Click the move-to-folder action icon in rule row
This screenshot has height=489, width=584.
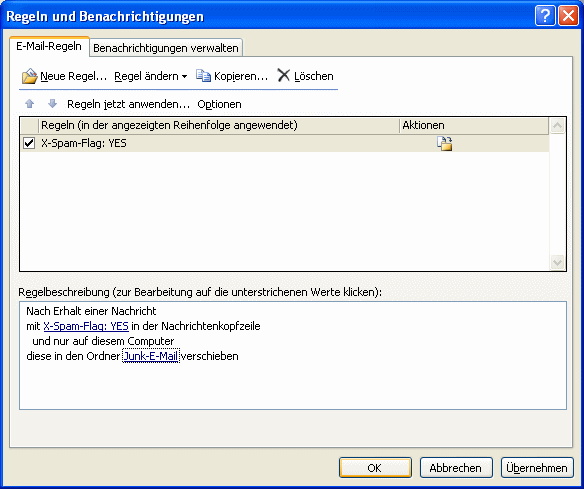coord(445,143)
